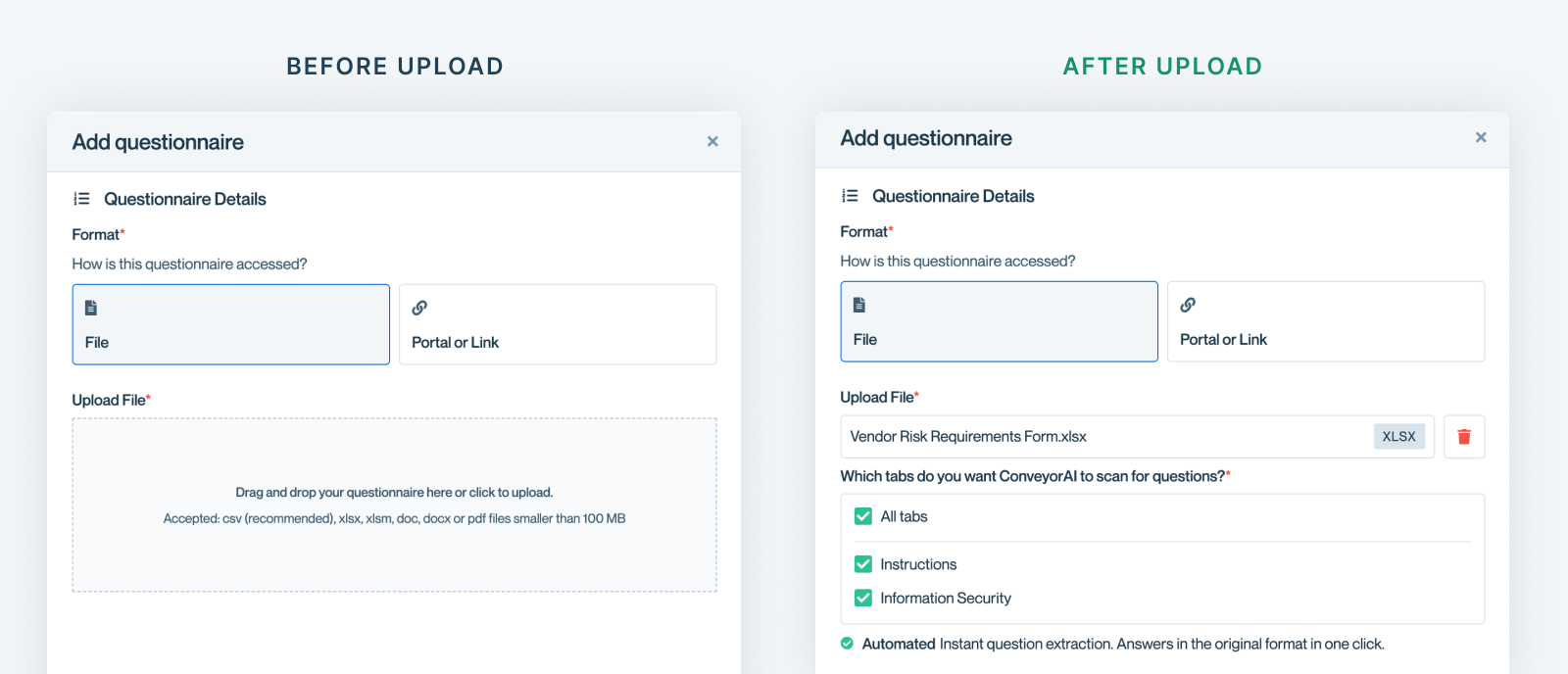Uncheck the Instructions tab checkbox
Screen dimensions: 1568x674
point(863,564)
